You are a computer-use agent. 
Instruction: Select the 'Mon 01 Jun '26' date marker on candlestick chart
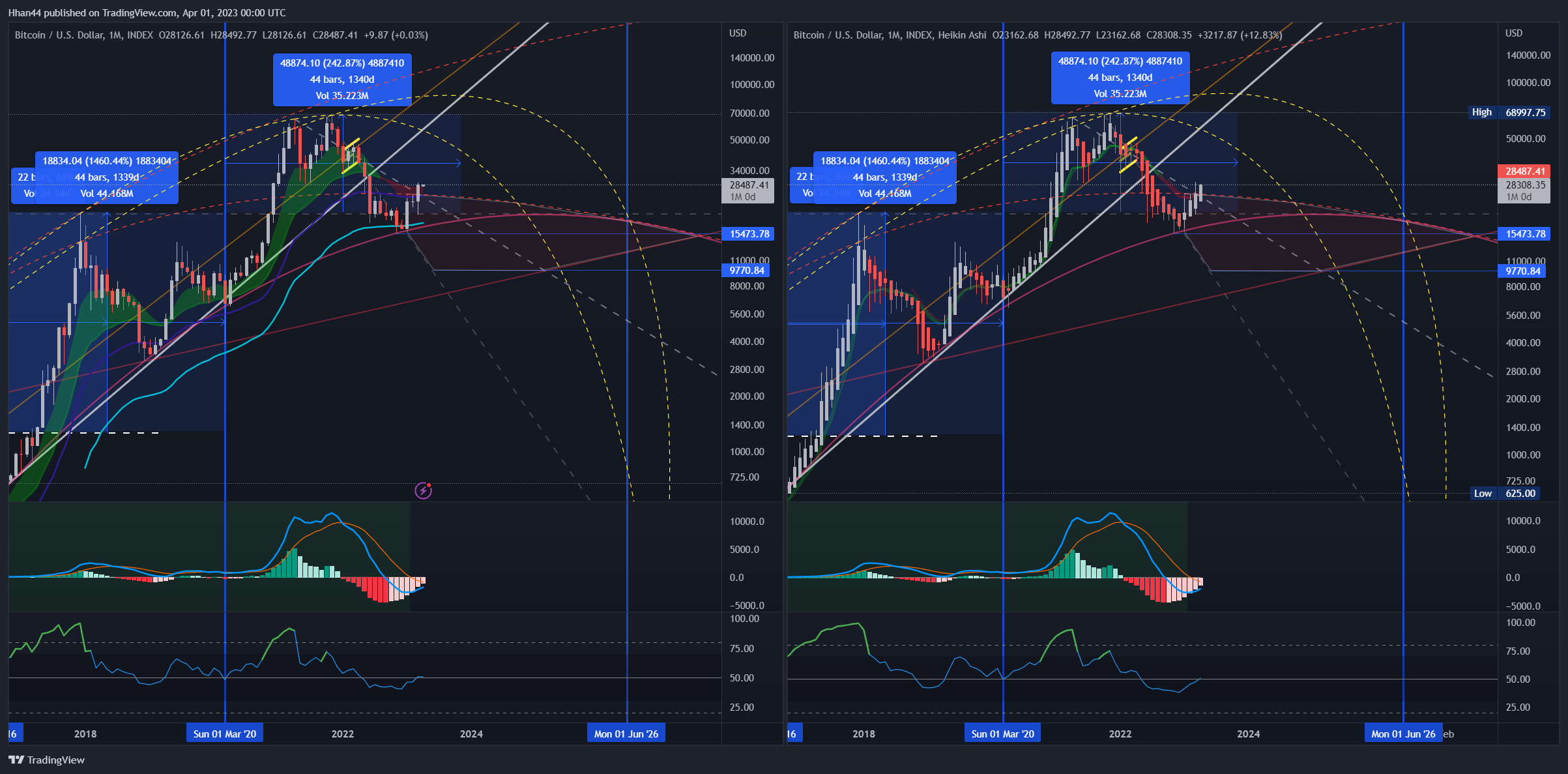[626, 734]
